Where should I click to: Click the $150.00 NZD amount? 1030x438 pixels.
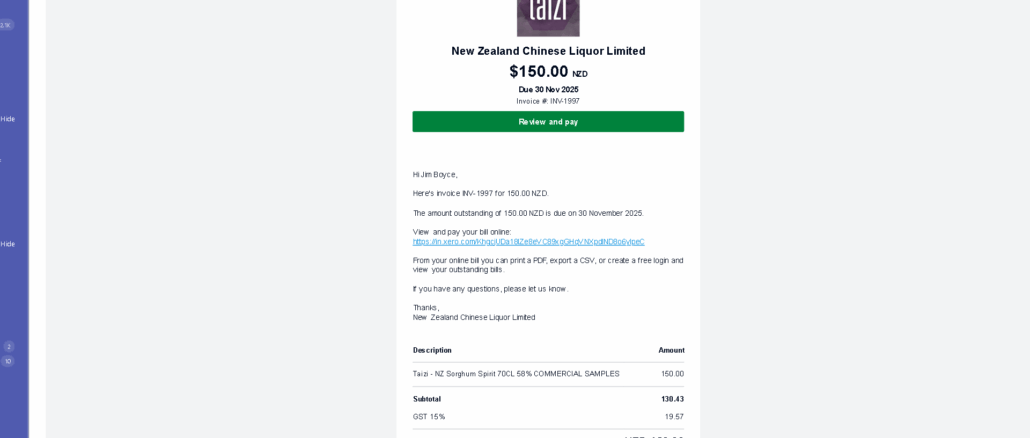pyautogui.click(x=547, y=72)
